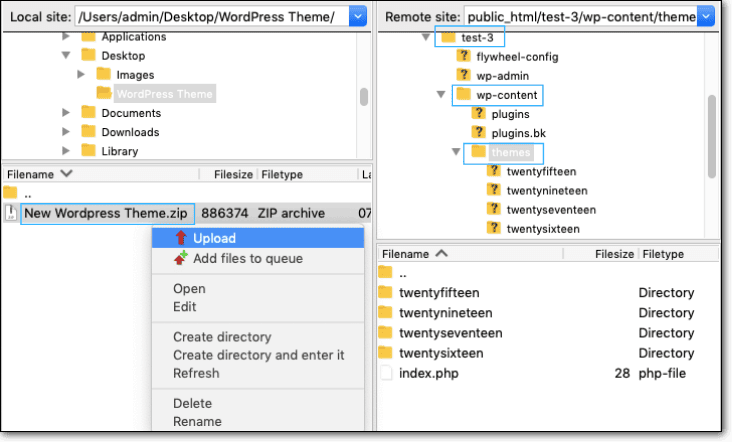Select twentyseventeen in remote file list
732x442 pixels.
coord(450,333)
